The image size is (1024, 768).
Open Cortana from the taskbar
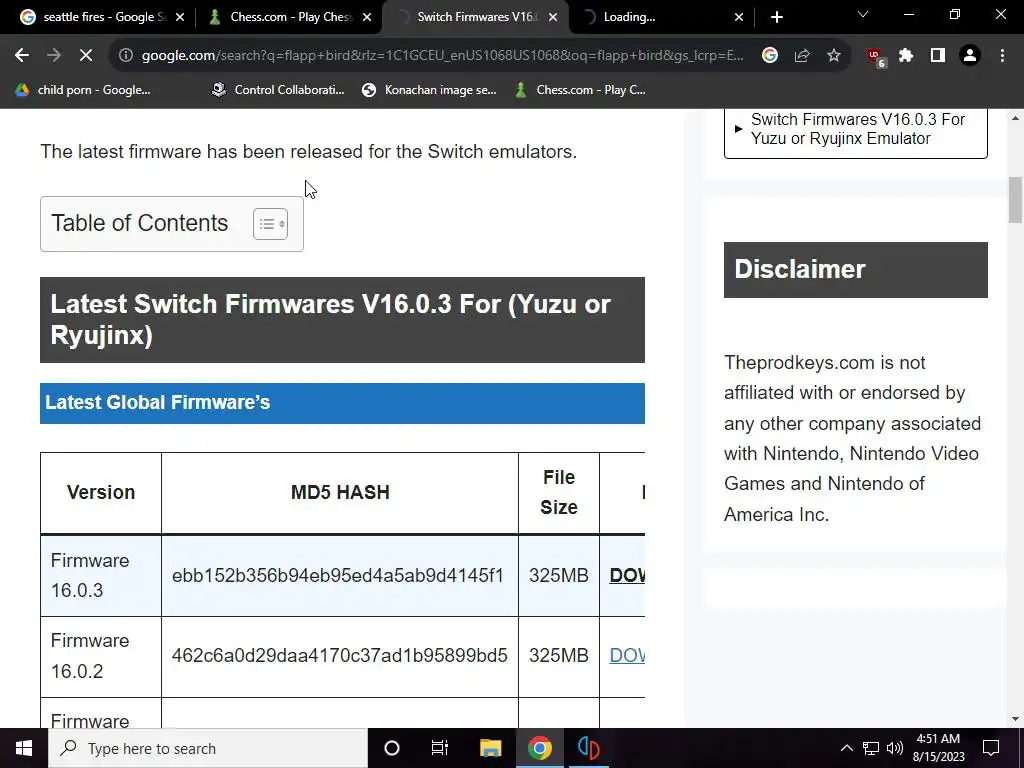pos(391,748)
